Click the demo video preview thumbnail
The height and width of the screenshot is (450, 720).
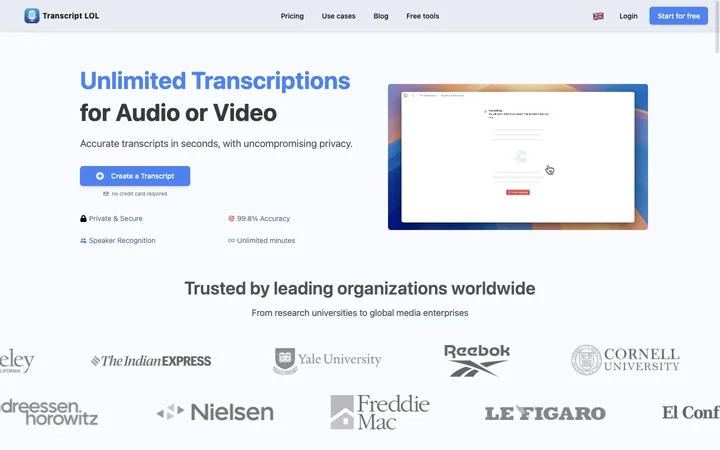point(518,157)
